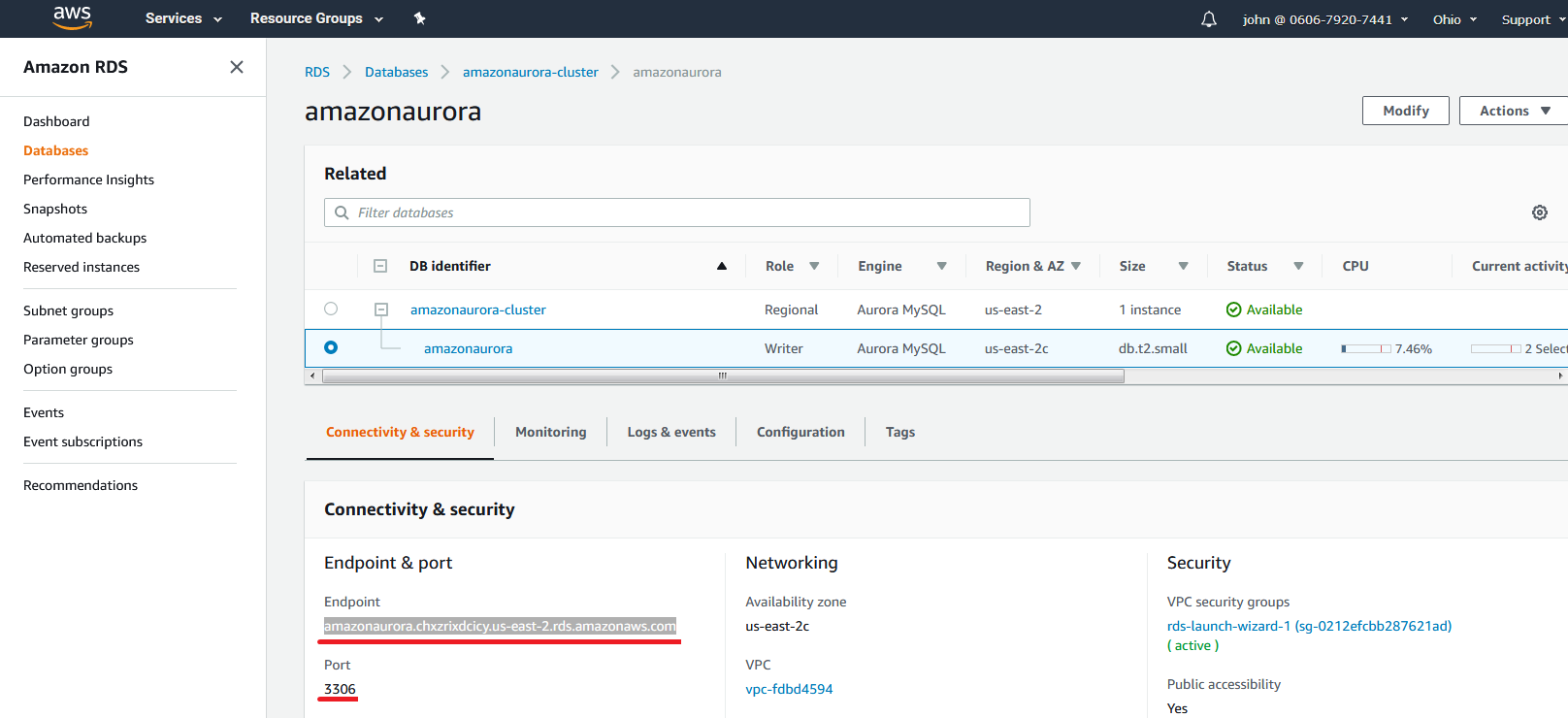Click the scrollbar left arrow of the table
The height and width of the screenshot is (718, 1568).
(311, 375)
